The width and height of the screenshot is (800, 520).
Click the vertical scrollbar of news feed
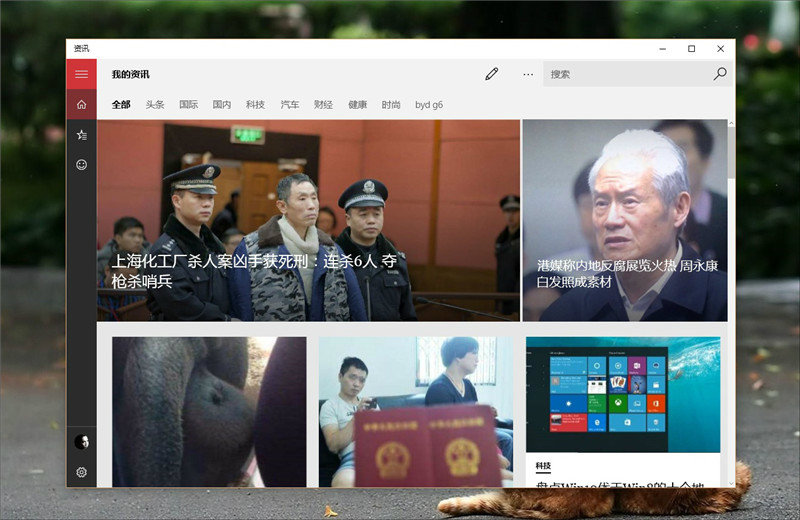coord(731,300)
